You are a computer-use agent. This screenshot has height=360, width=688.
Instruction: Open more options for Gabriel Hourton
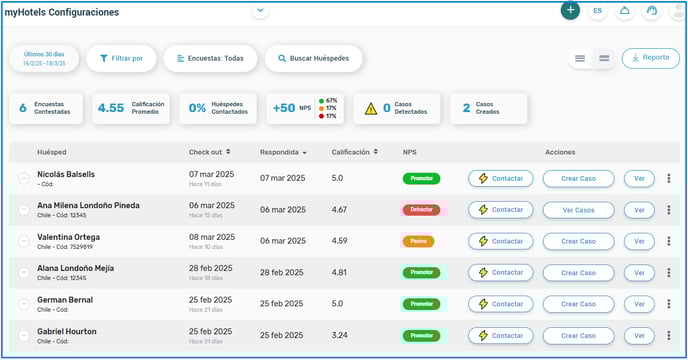point(669,335)
